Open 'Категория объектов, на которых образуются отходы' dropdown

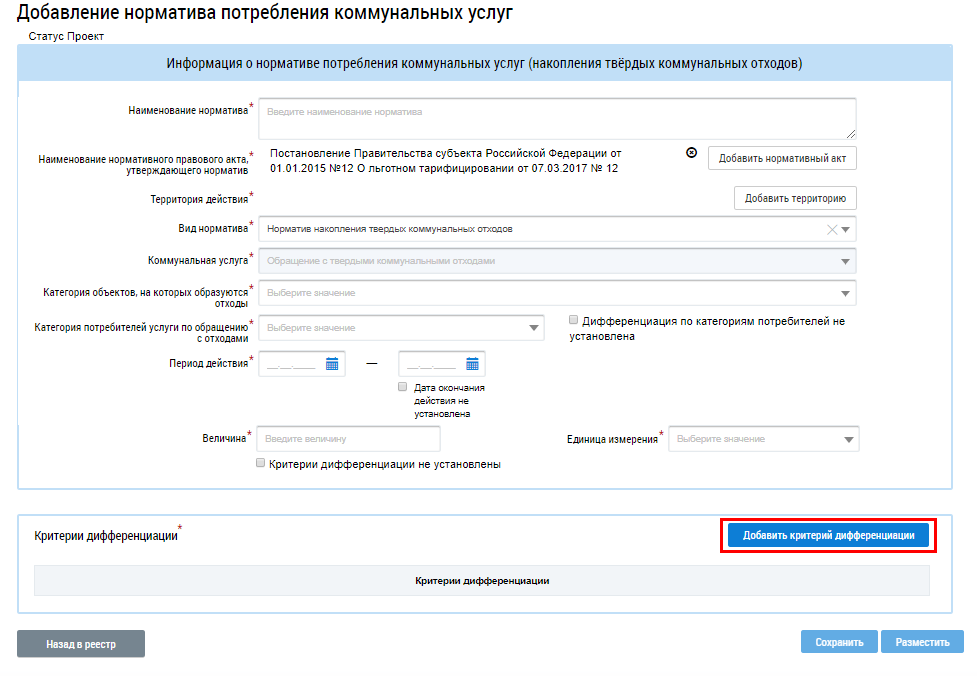[557, 293]
